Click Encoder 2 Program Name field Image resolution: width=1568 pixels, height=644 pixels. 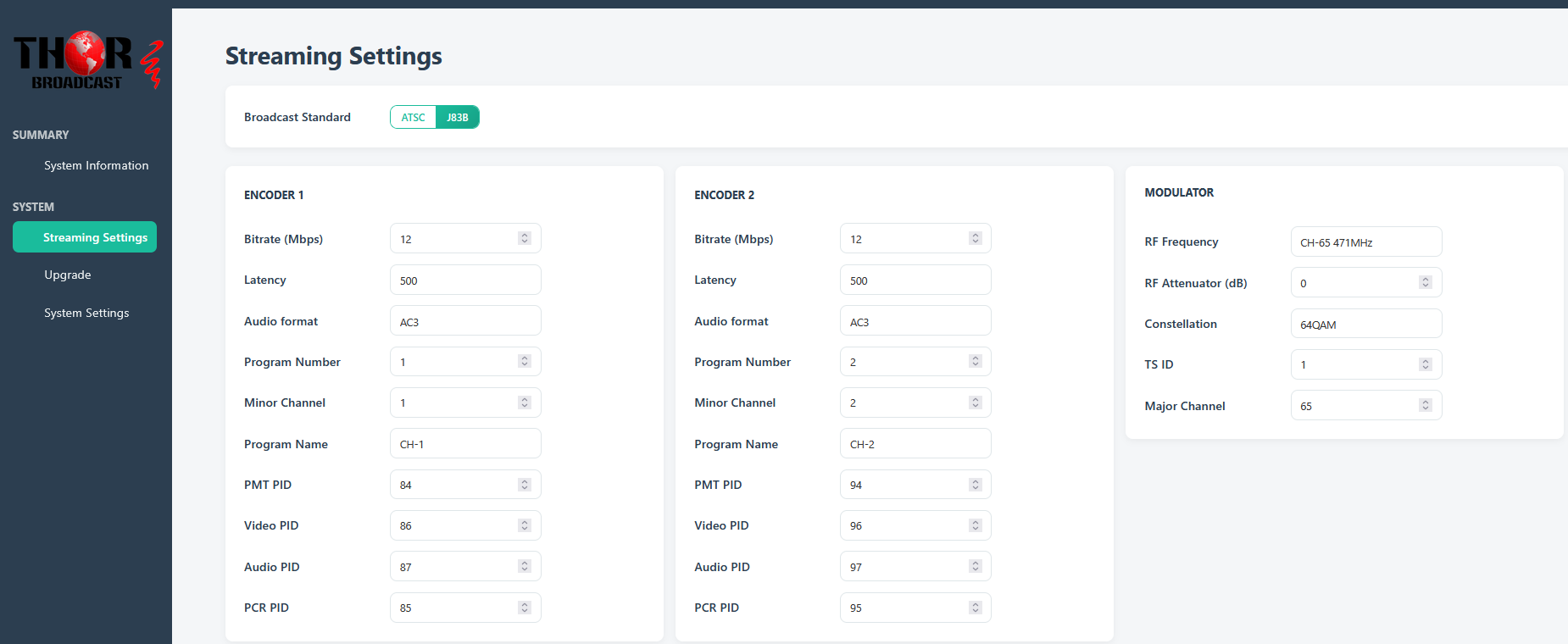pyautogui.click(x=915, y=444)
